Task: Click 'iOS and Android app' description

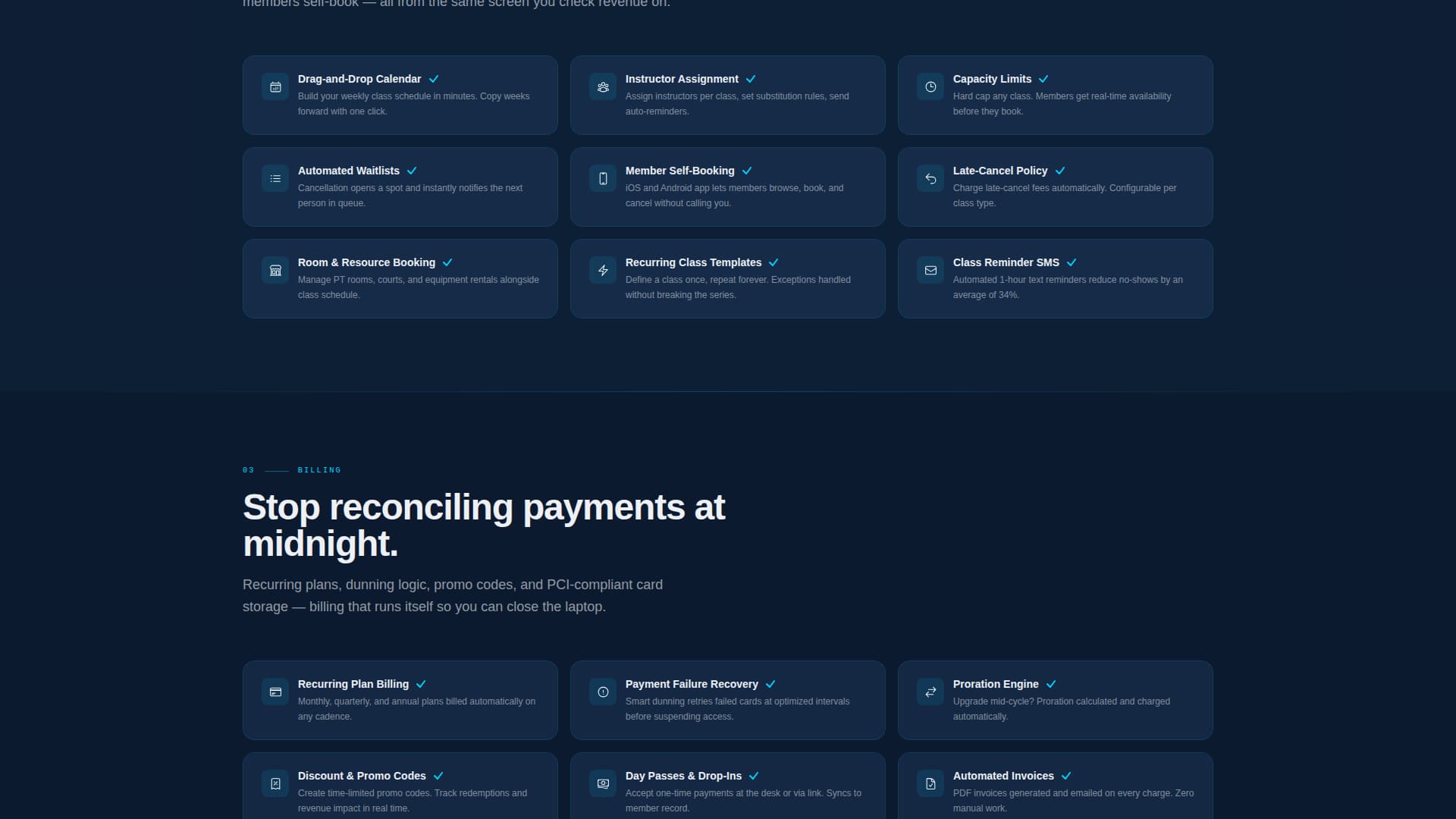Action: (x=734, y=196)
